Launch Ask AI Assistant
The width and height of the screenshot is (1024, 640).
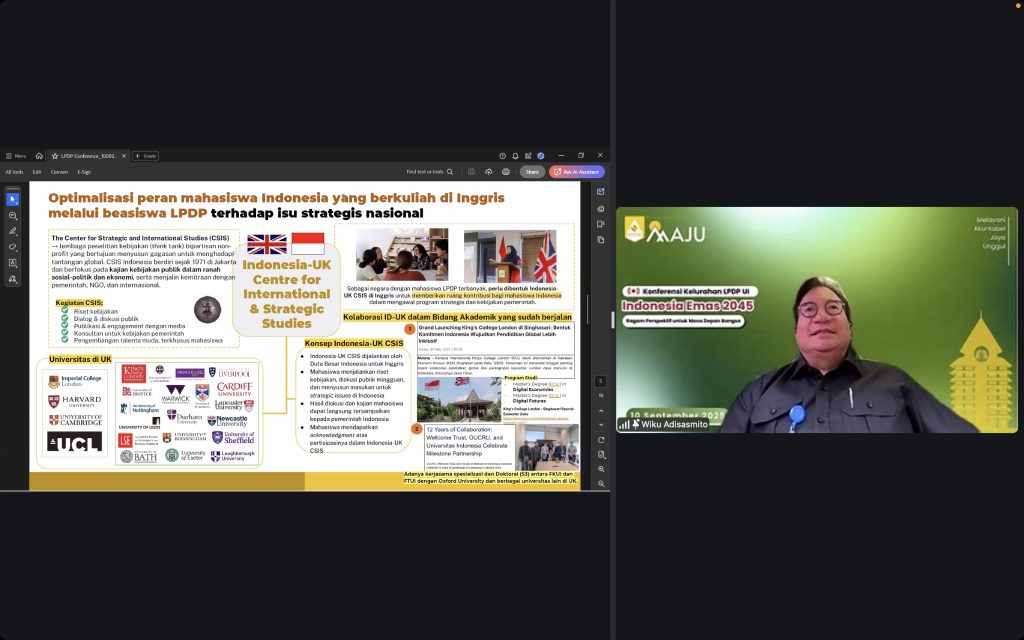pyautogui.click(x=577, y=172)
